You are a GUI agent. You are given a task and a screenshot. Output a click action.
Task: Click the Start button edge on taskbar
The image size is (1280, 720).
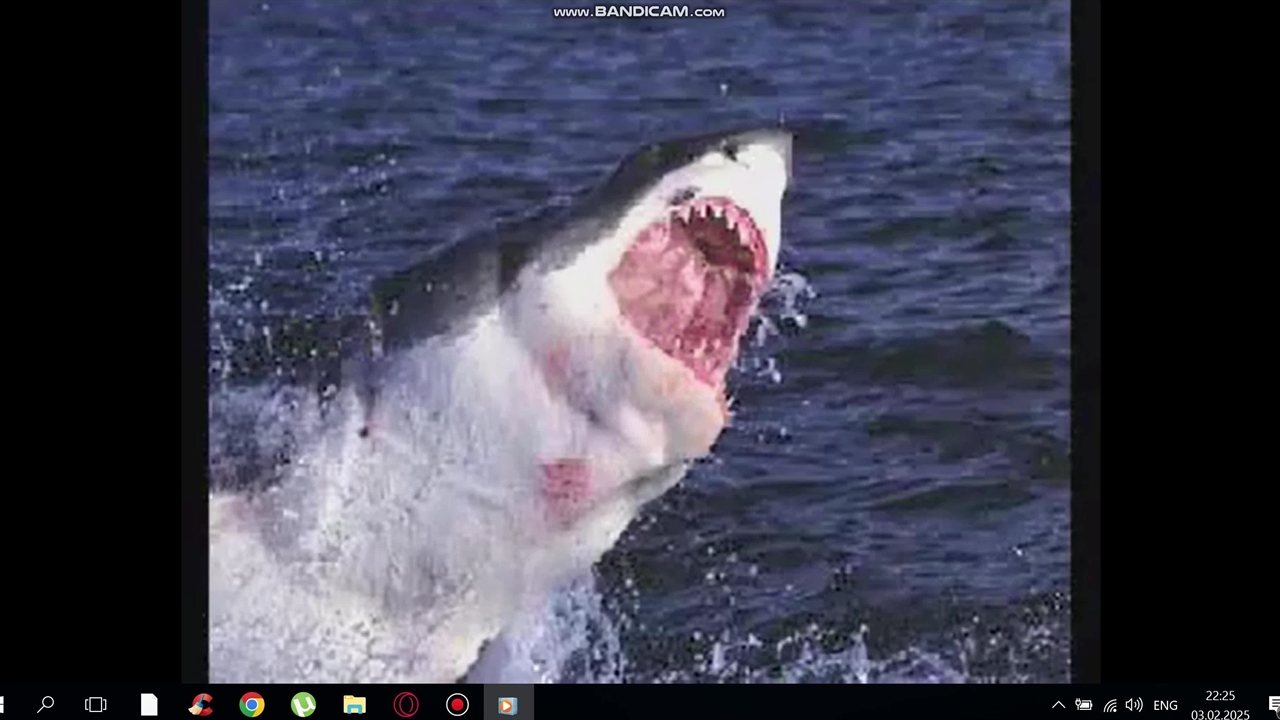click(2, 705)
